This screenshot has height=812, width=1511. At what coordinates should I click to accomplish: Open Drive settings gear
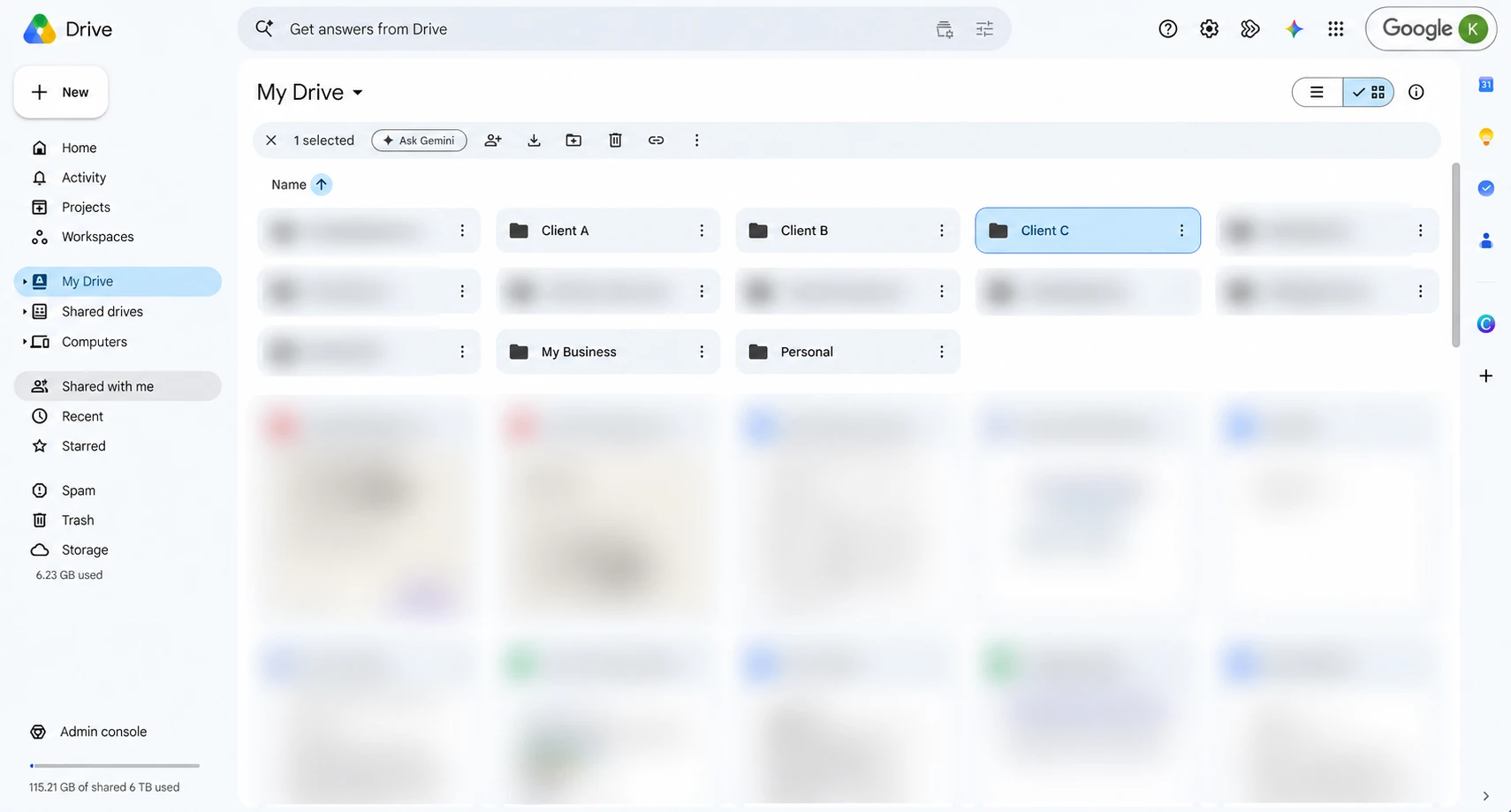[1209, 29]
